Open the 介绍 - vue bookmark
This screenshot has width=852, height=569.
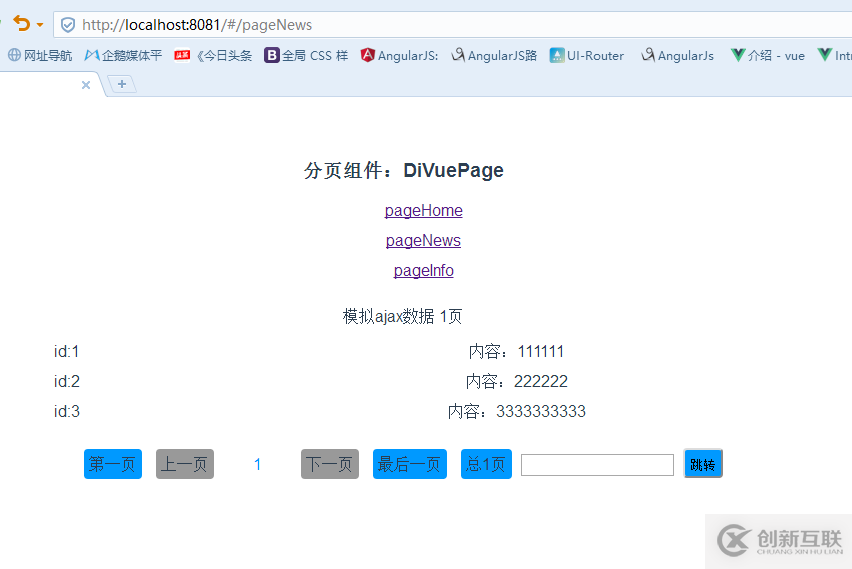coord(768,55)
